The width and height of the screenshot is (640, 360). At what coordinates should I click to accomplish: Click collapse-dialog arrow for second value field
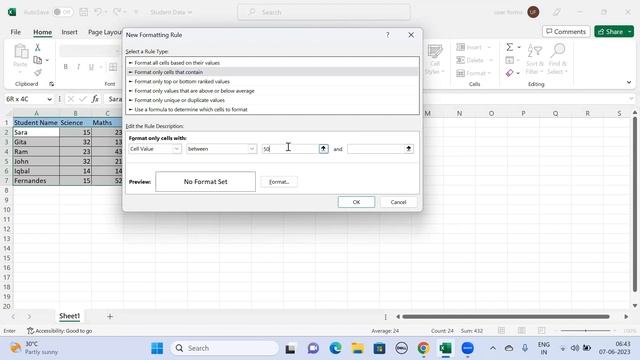point(409,149)
